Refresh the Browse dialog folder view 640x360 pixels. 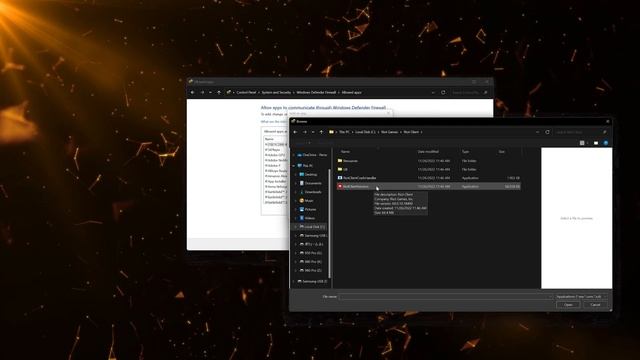547,132
